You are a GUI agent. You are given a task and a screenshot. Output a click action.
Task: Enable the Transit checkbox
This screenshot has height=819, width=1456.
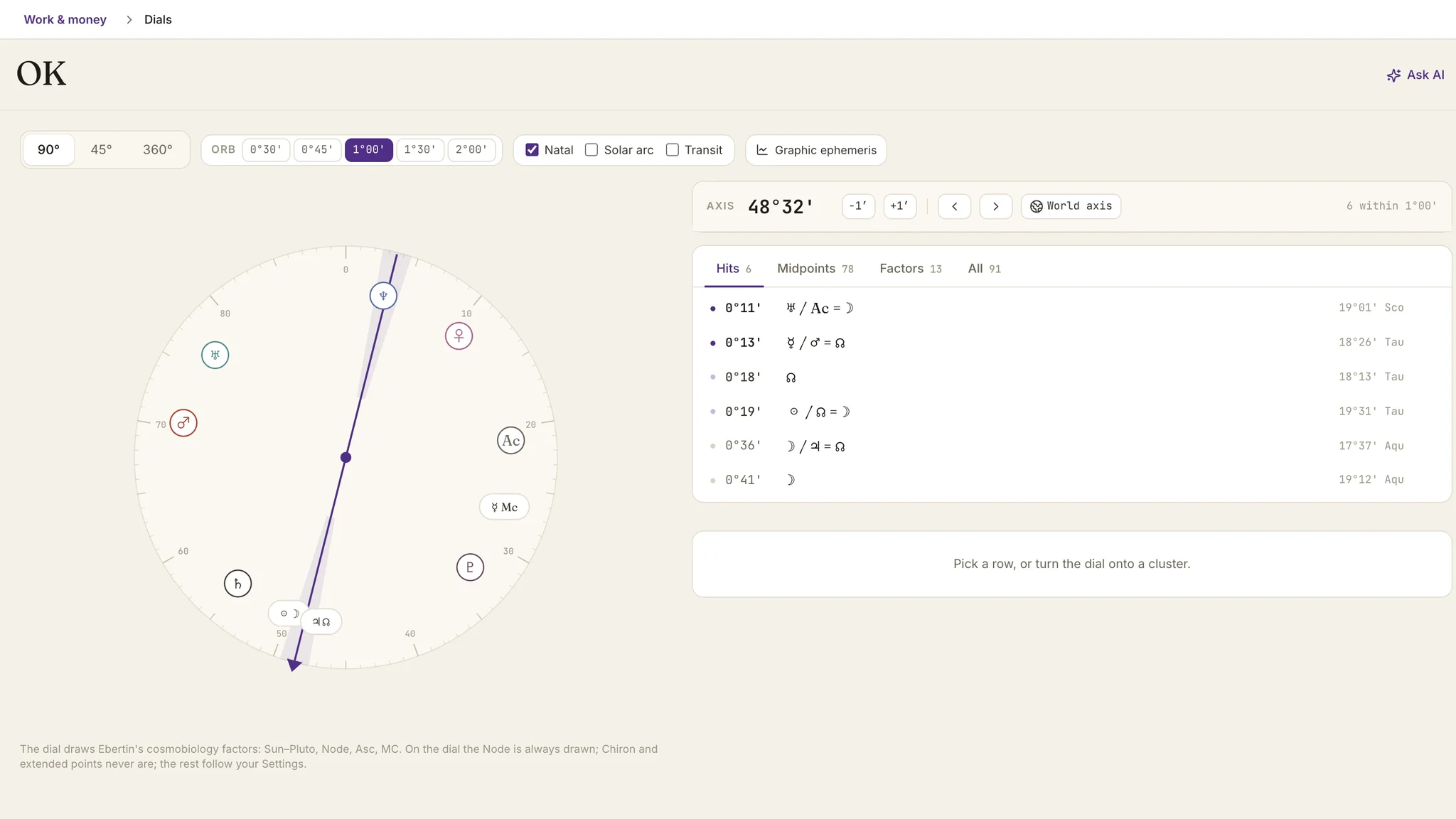pyautogui.click(x=673, y=150)
